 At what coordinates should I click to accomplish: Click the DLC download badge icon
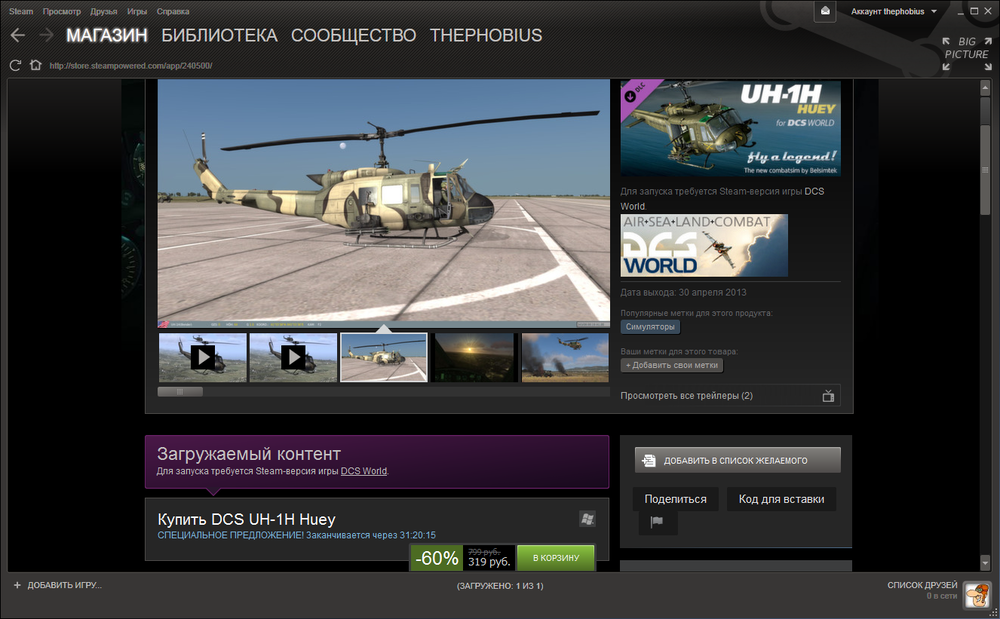click(x=630, y=96)
